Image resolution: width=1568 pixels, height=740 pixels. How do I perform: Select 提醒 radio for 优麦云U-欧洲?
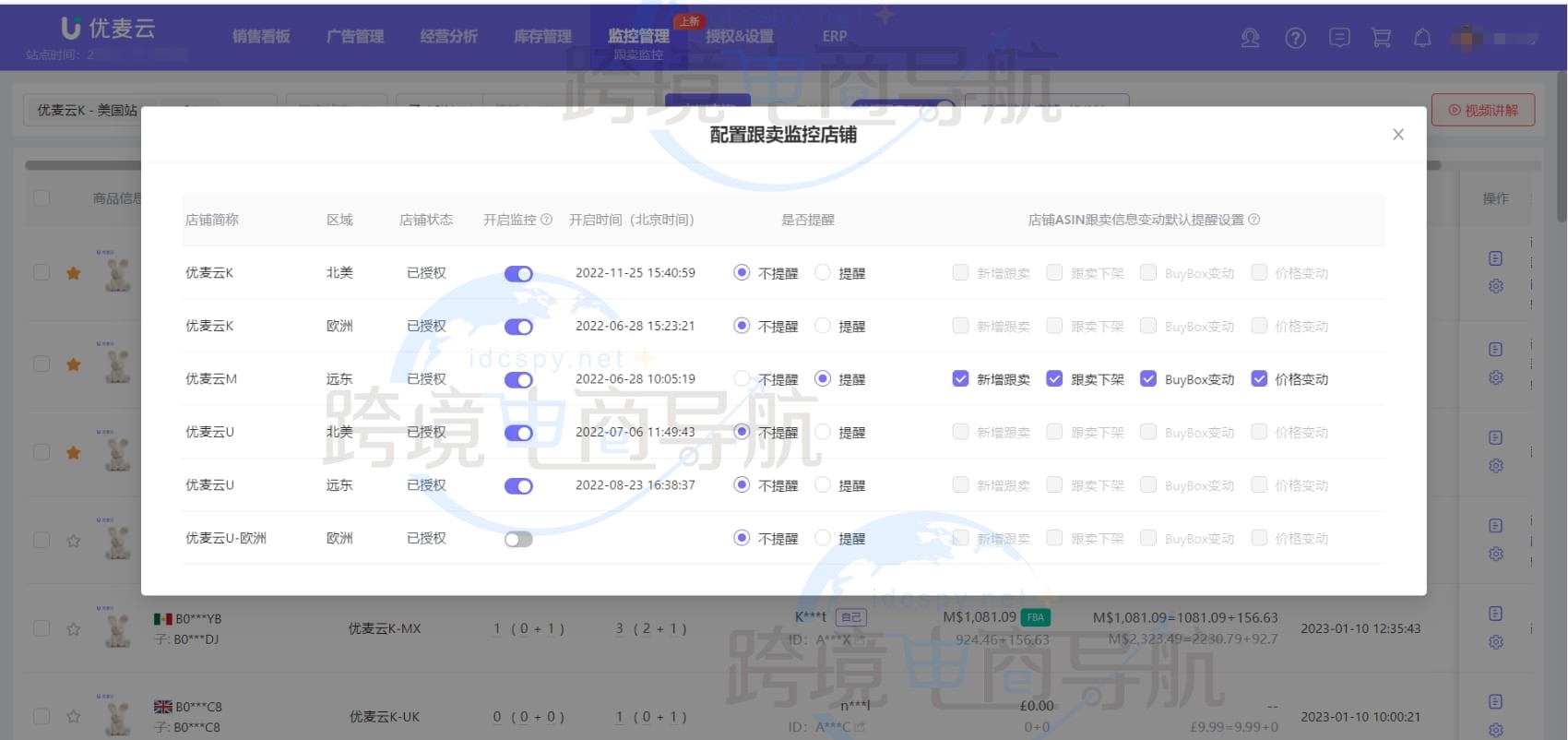click(823, 538)
